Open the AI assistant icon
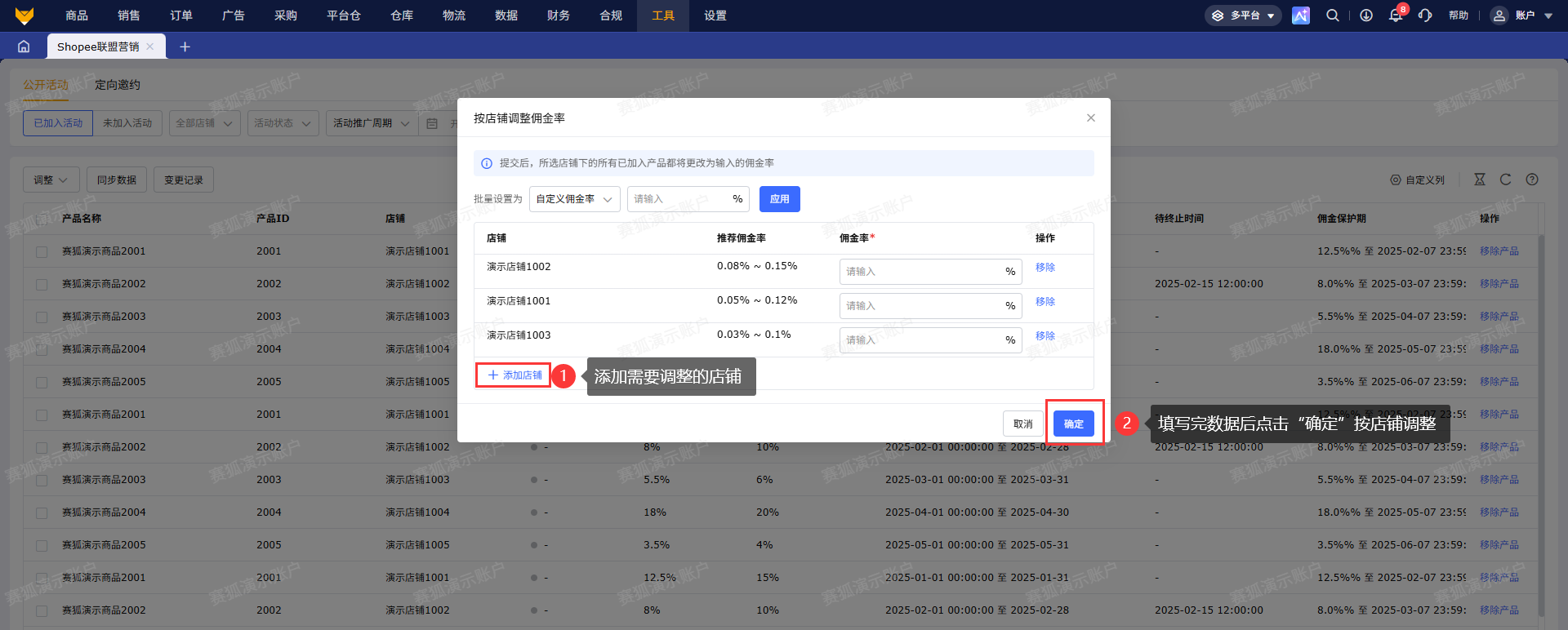Screen dimensions: 1568x630 1301,16
